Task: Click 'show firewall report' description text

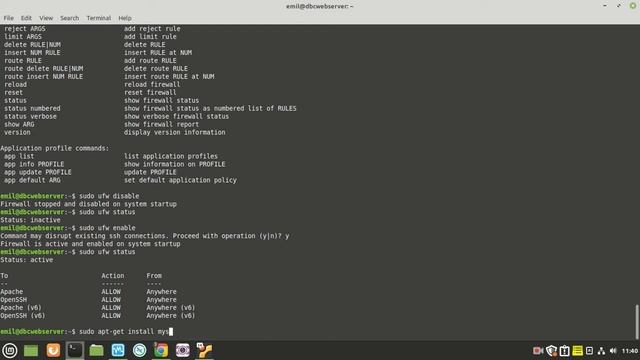Action: [x=161, y=124]
